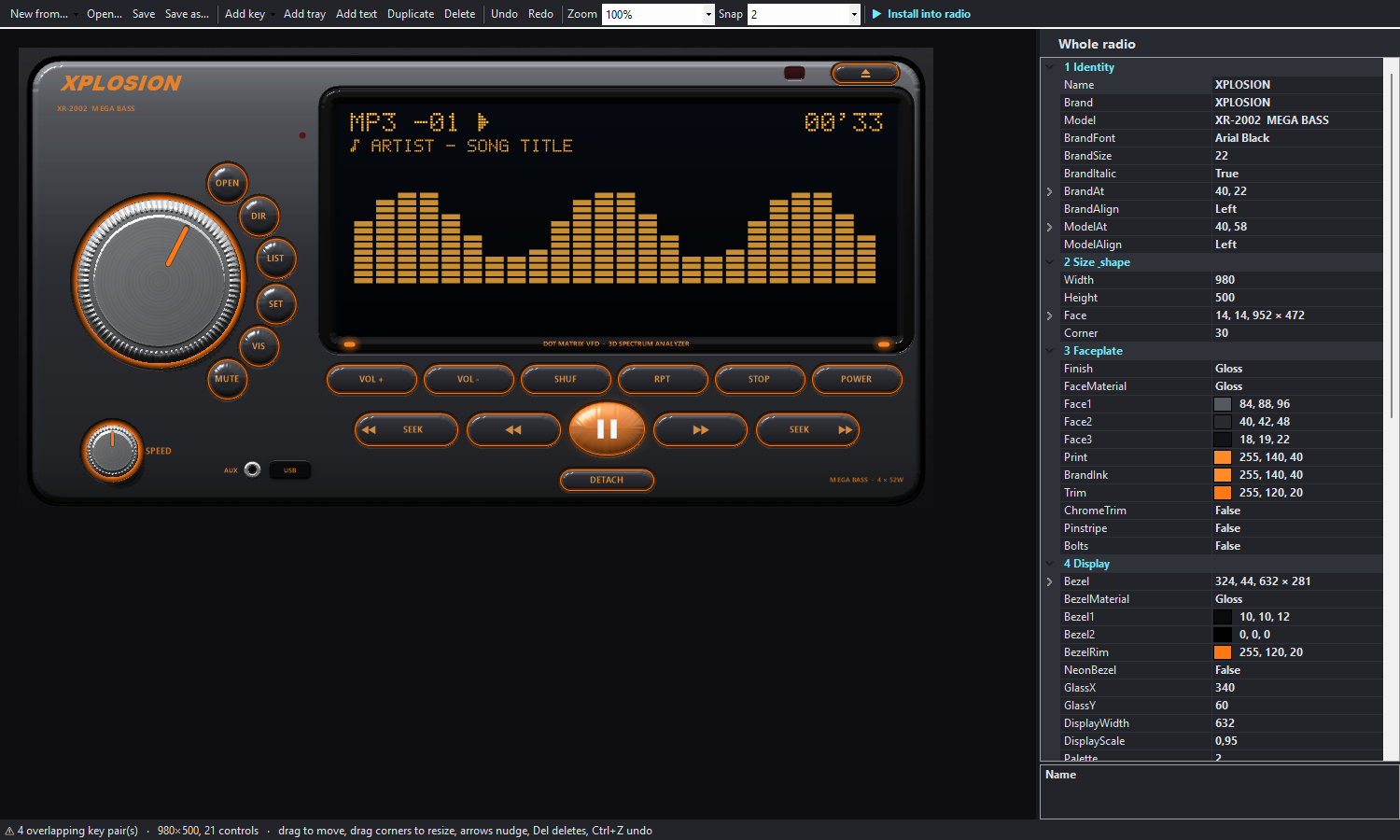Screen dimensions: 1400x840
Task: Click the small SPEED knob
Action: [112, 451]
